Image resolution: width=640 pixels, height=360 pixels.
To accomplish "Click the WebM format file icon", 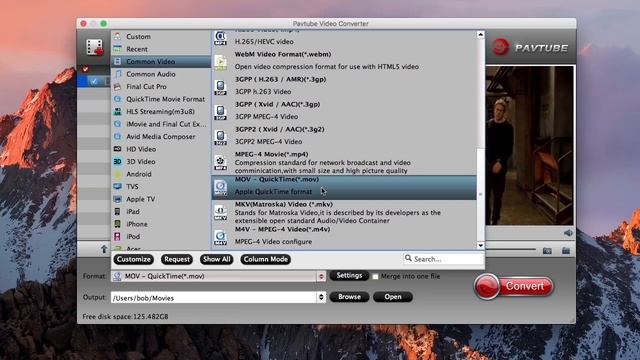I will coord(220,62).
